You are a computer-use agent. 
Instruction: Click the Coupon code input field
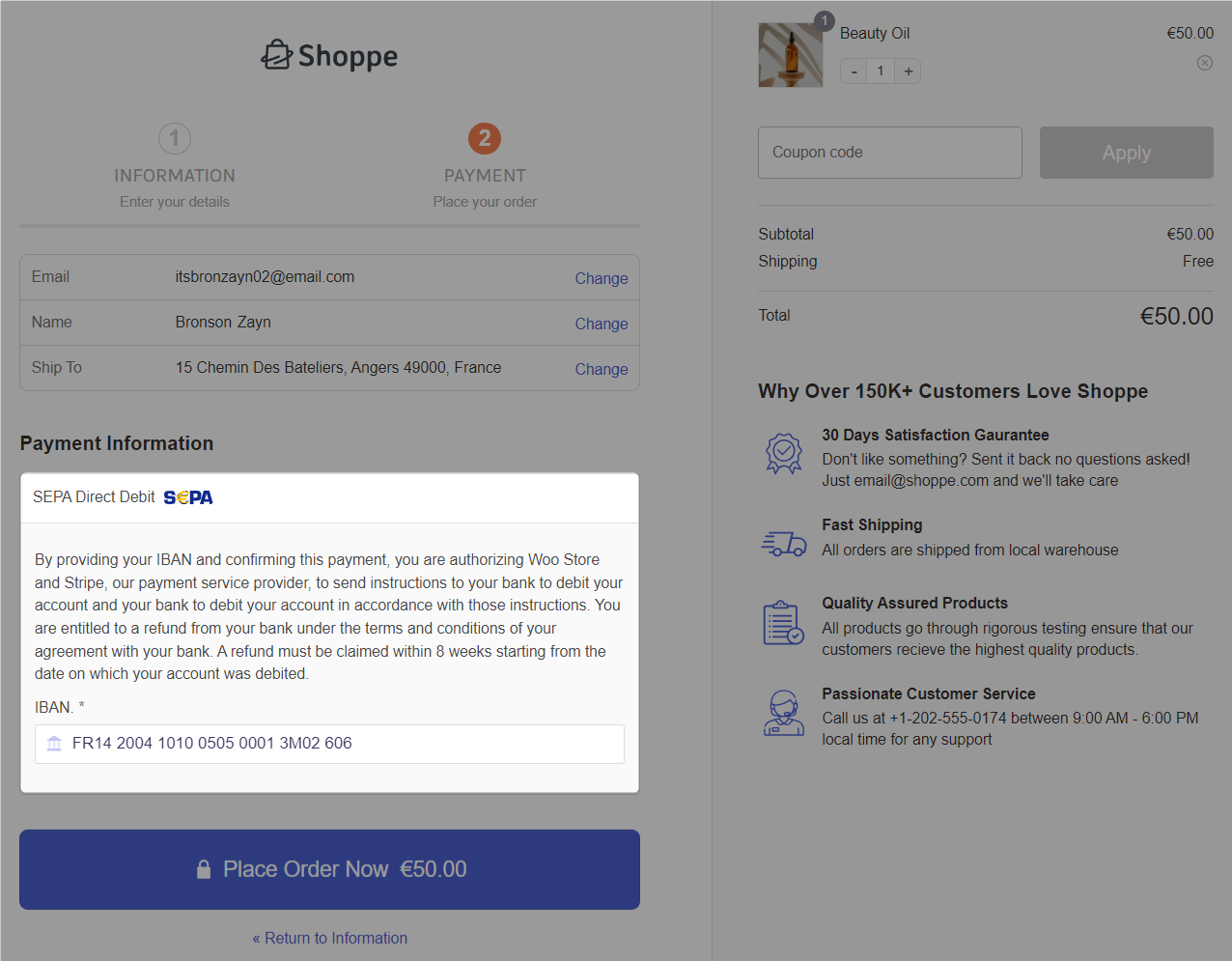pos(890,153)
